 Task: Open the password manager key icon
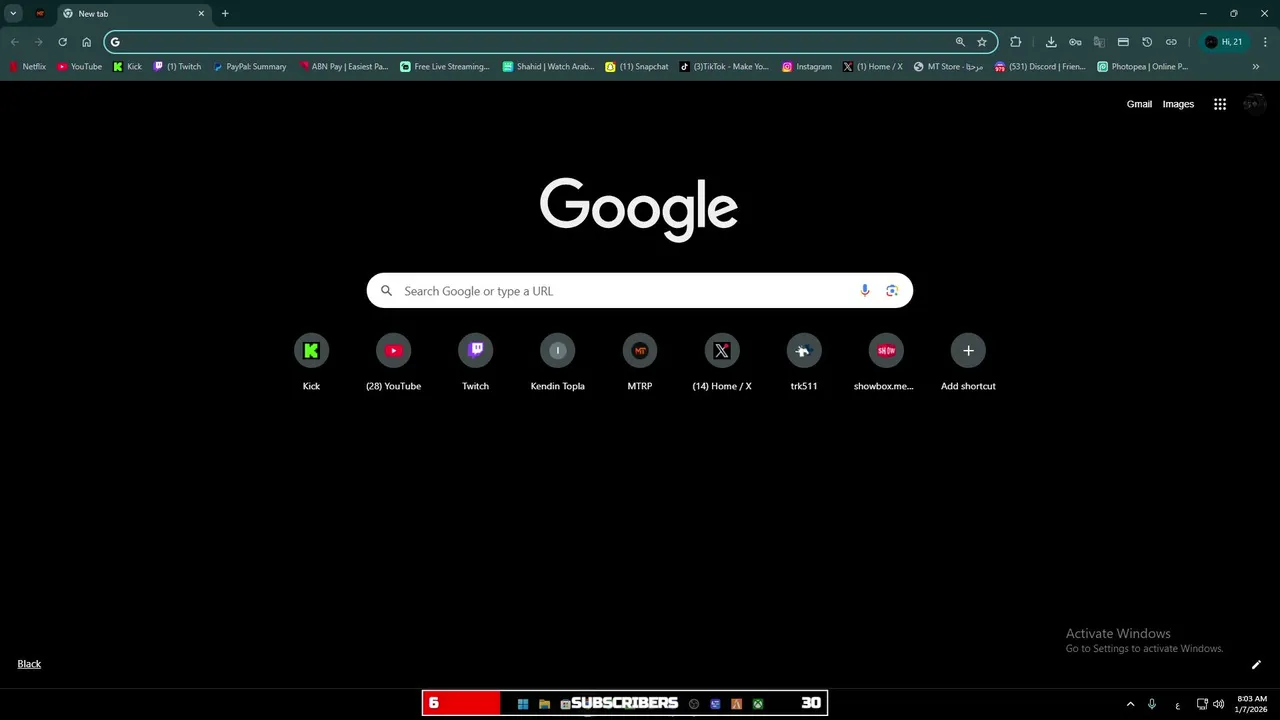tap(1075, 42)
